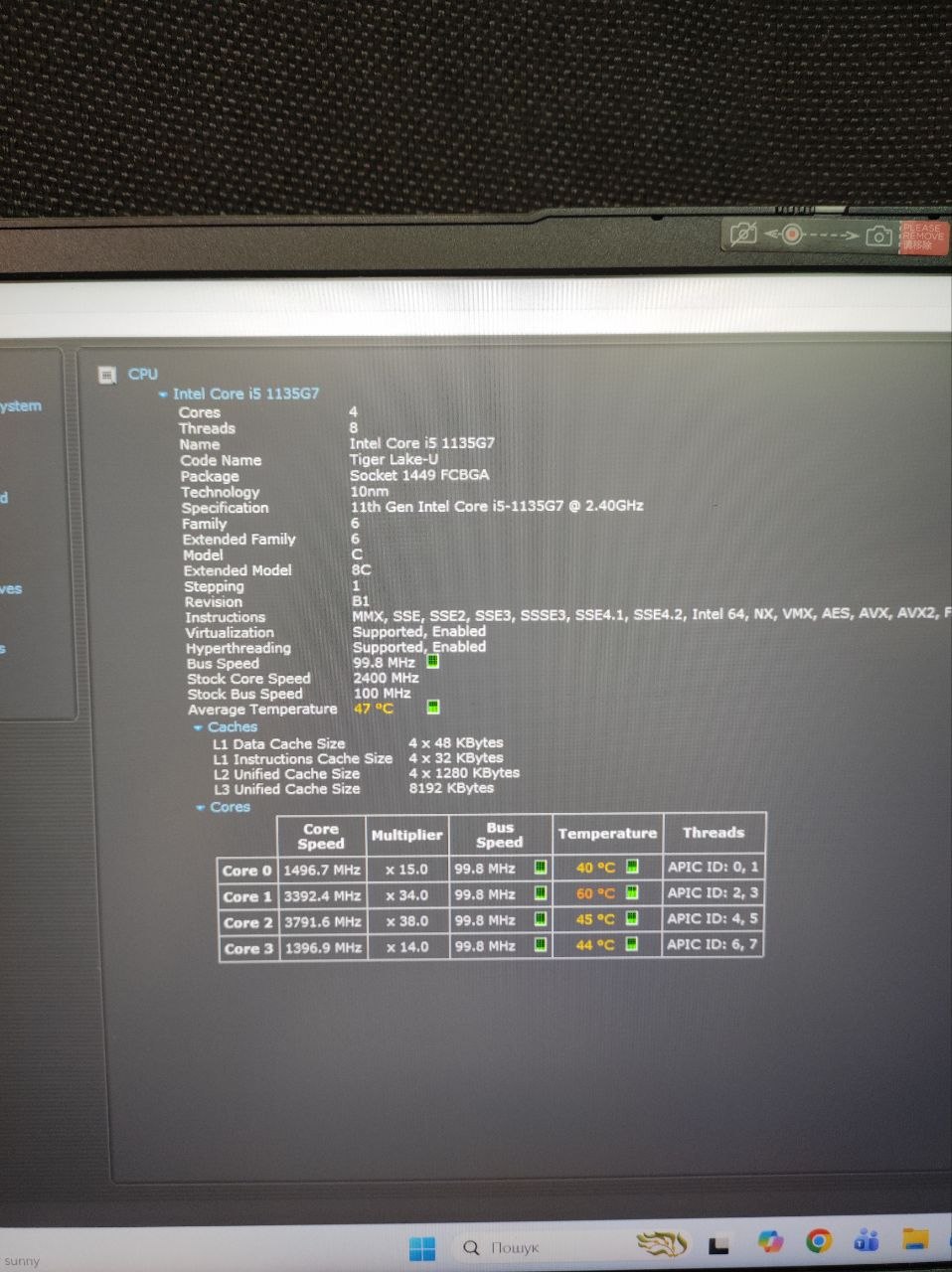Open the black square taskbar app
Image resolution: width=952 pixels, height=1272 pixels.
coord(718,1245)
